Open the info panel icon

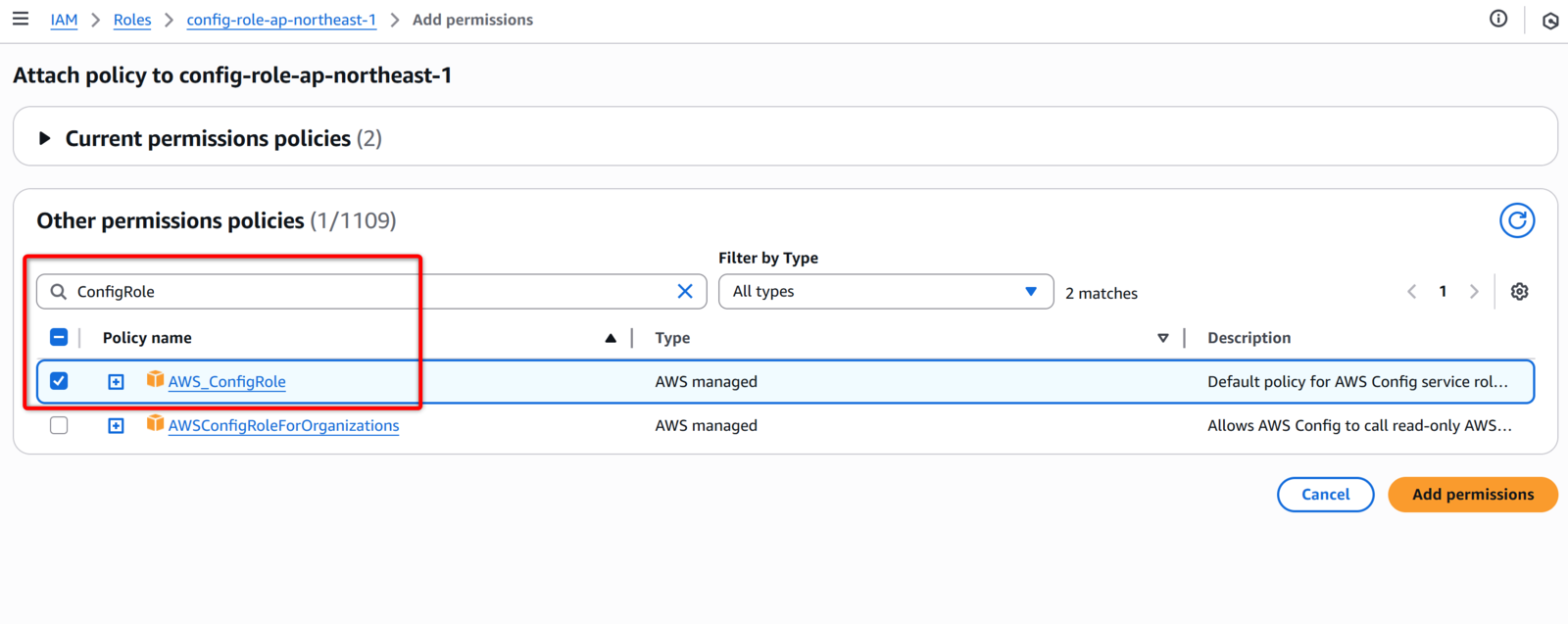pos(1498,19)
